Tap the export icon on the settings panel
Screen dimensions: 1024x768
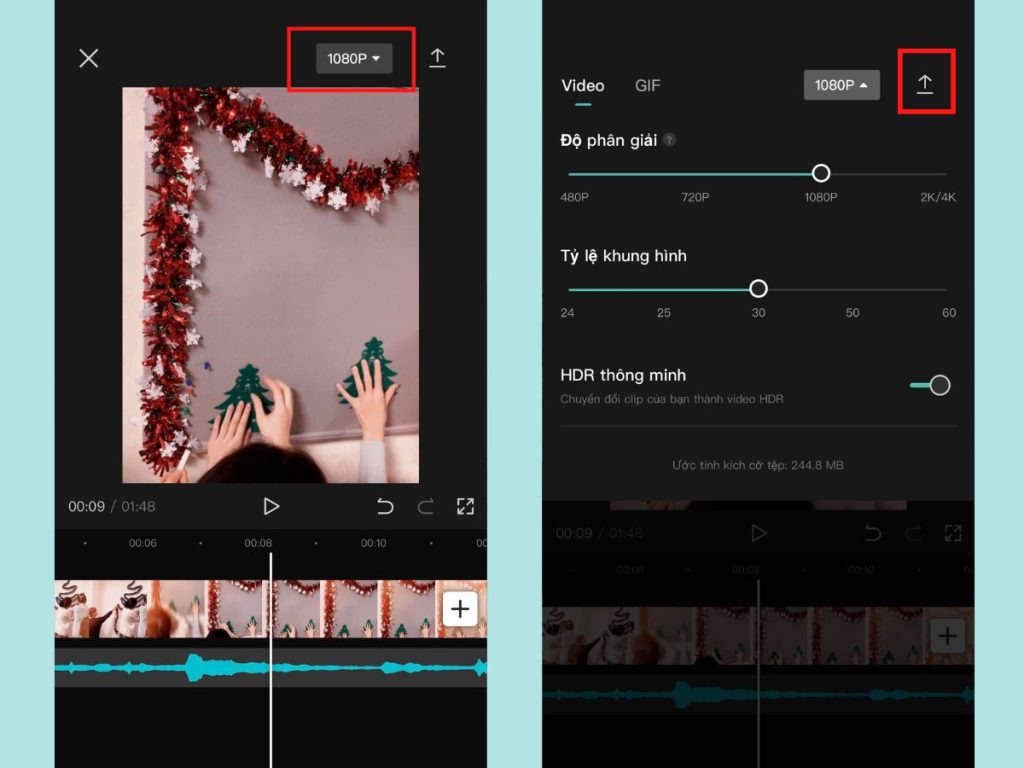point(925,84)
